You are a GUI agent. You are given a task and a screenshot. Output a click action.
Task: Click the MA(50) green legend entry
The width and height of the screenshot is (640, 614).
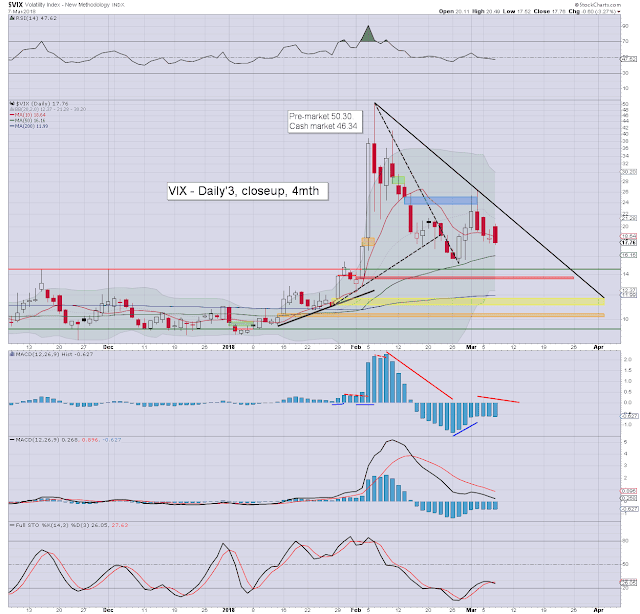coord(29,120)
